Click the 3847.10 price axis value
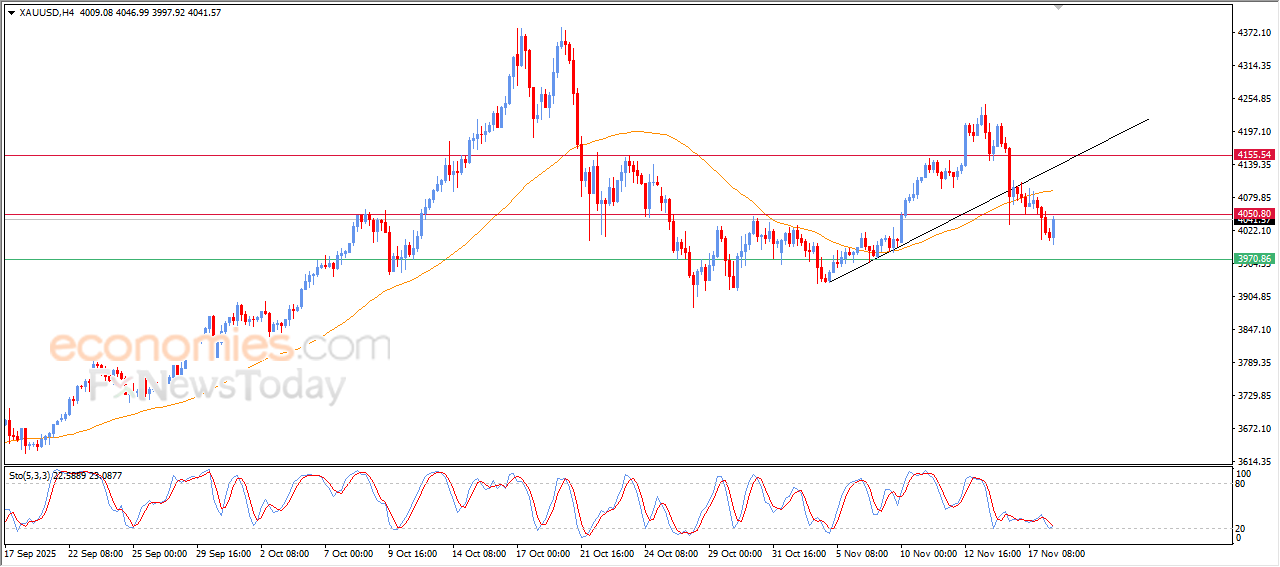The width and height of the screenshot is (1280, 567). click(x=1254, y=330)
